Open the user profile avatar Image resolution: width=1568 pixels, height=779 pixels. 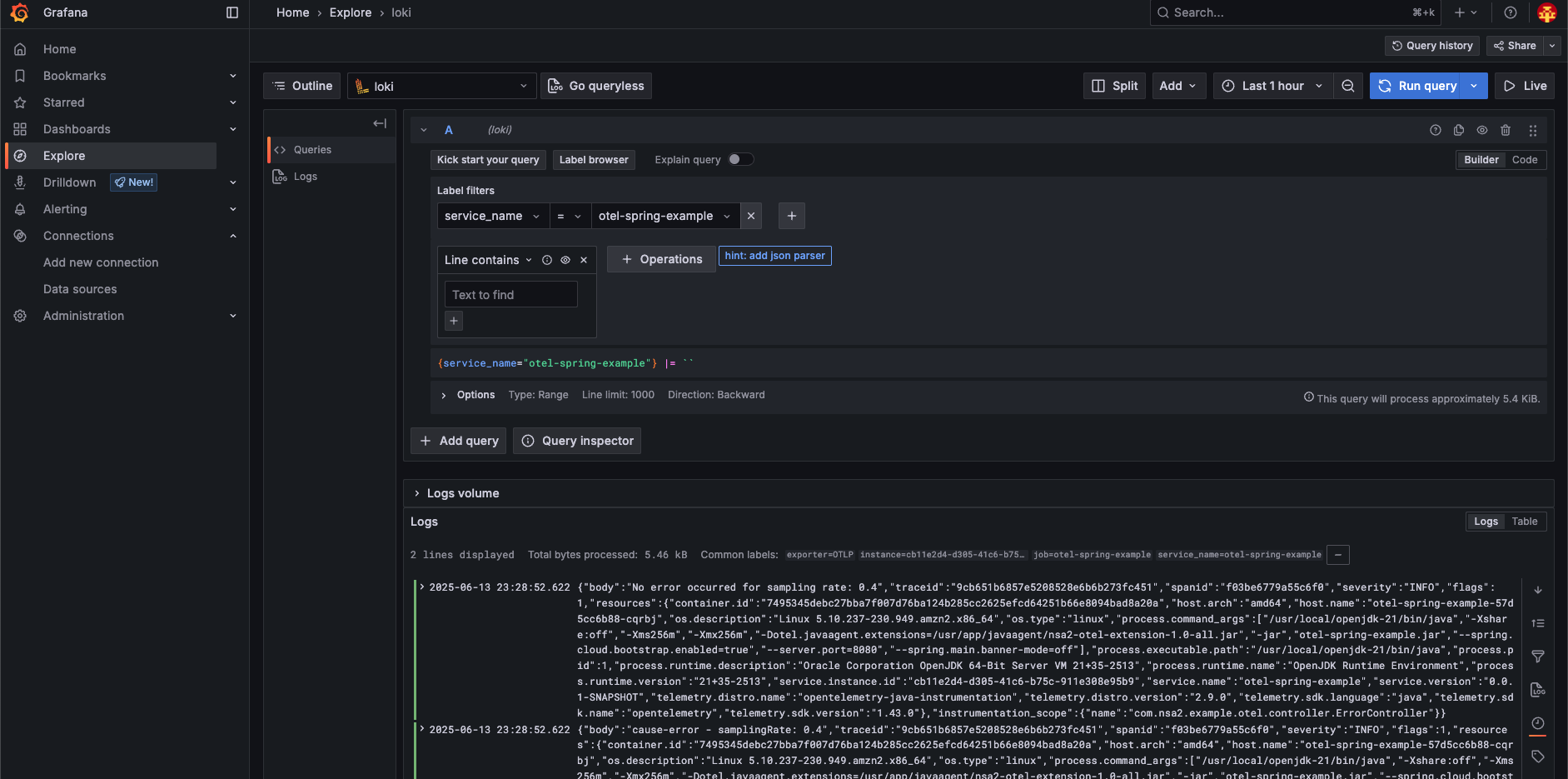(x=1547, y=12)
